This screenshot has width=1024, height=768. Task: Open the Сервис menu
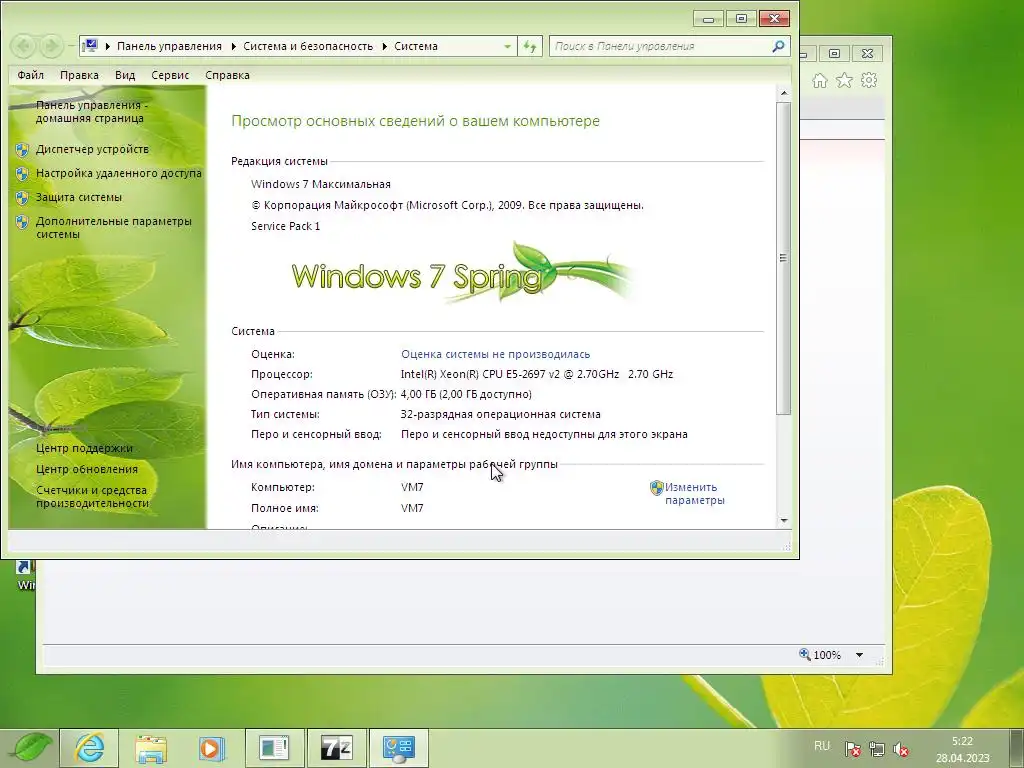(x=170, y=75)
